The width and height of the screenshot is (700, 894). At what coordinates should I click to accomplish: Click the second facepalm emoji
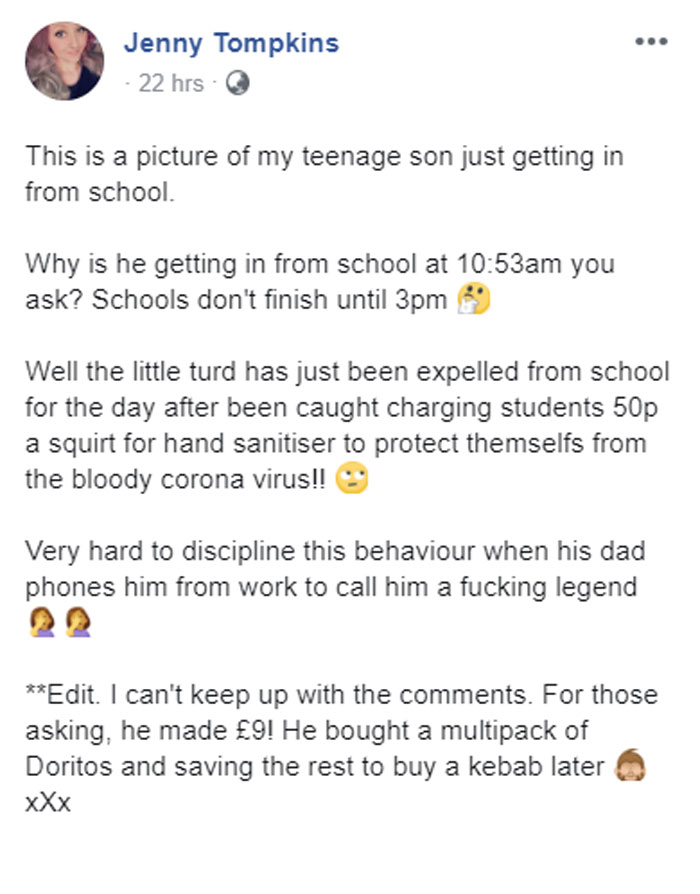(x=76, y=623)
